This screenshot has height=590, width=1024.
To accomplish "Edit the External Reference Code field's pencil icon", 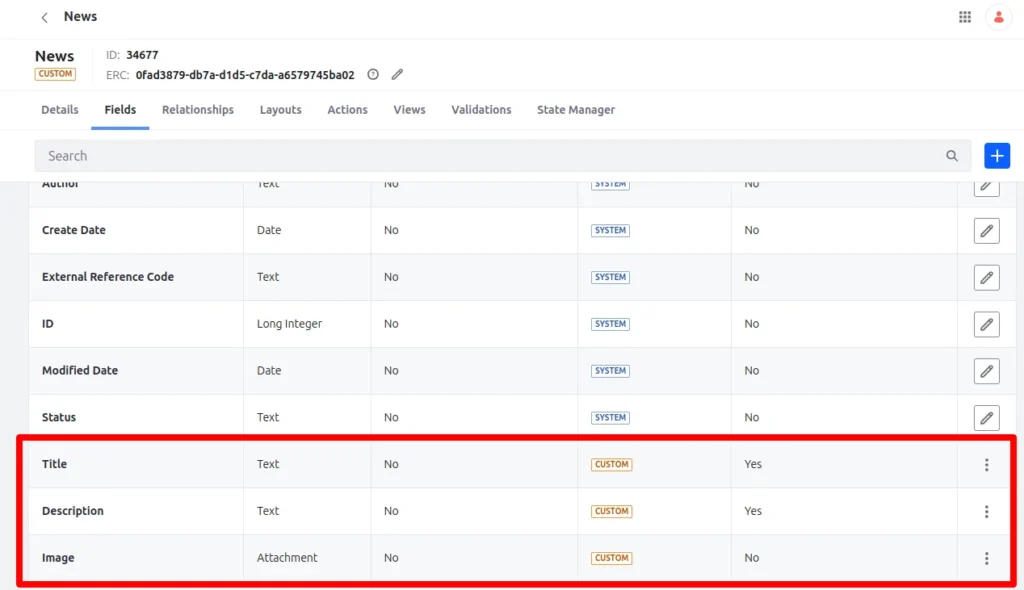I will point(986,277).
